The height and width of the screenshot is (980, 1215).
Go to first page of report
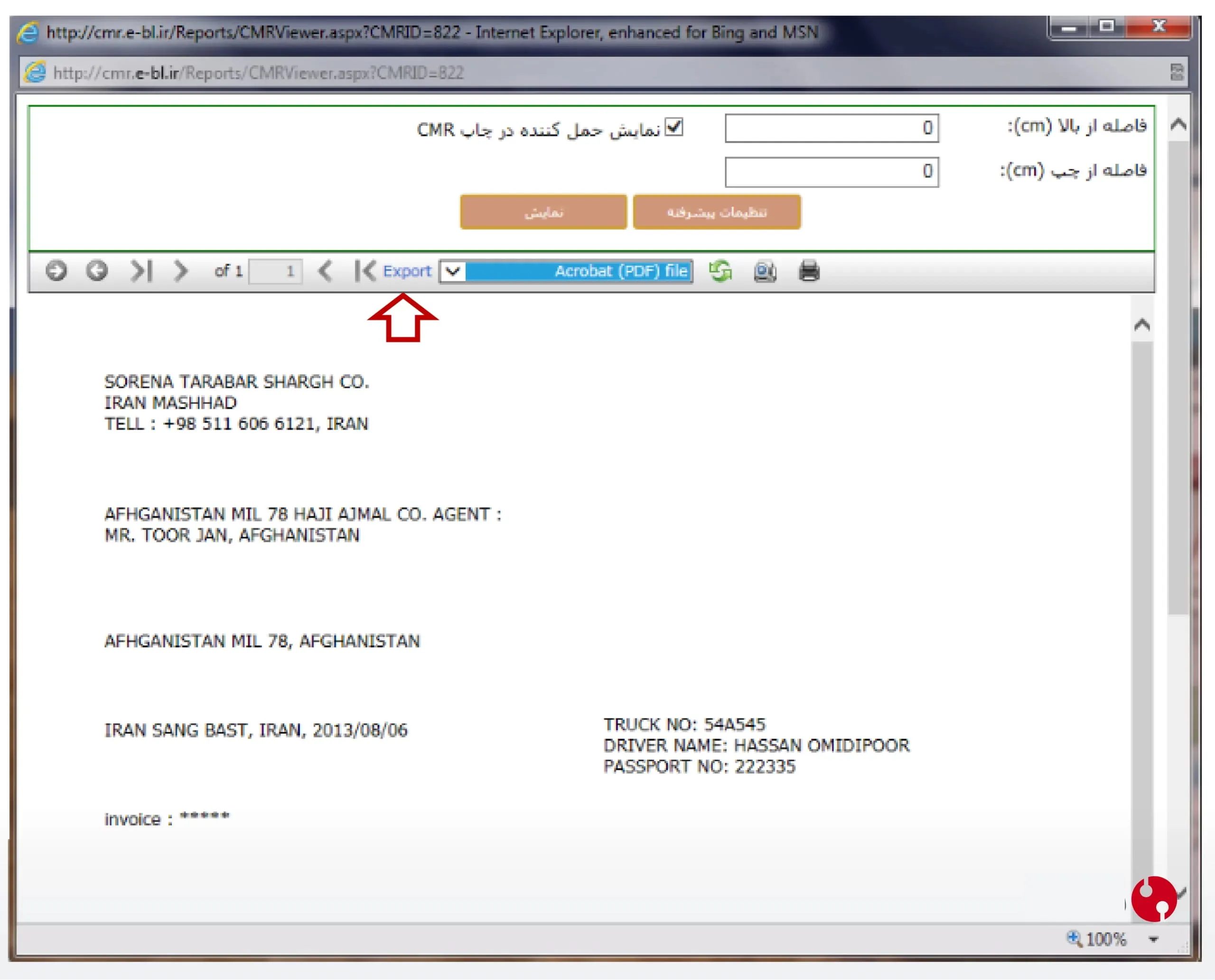(x=364, y=271)
